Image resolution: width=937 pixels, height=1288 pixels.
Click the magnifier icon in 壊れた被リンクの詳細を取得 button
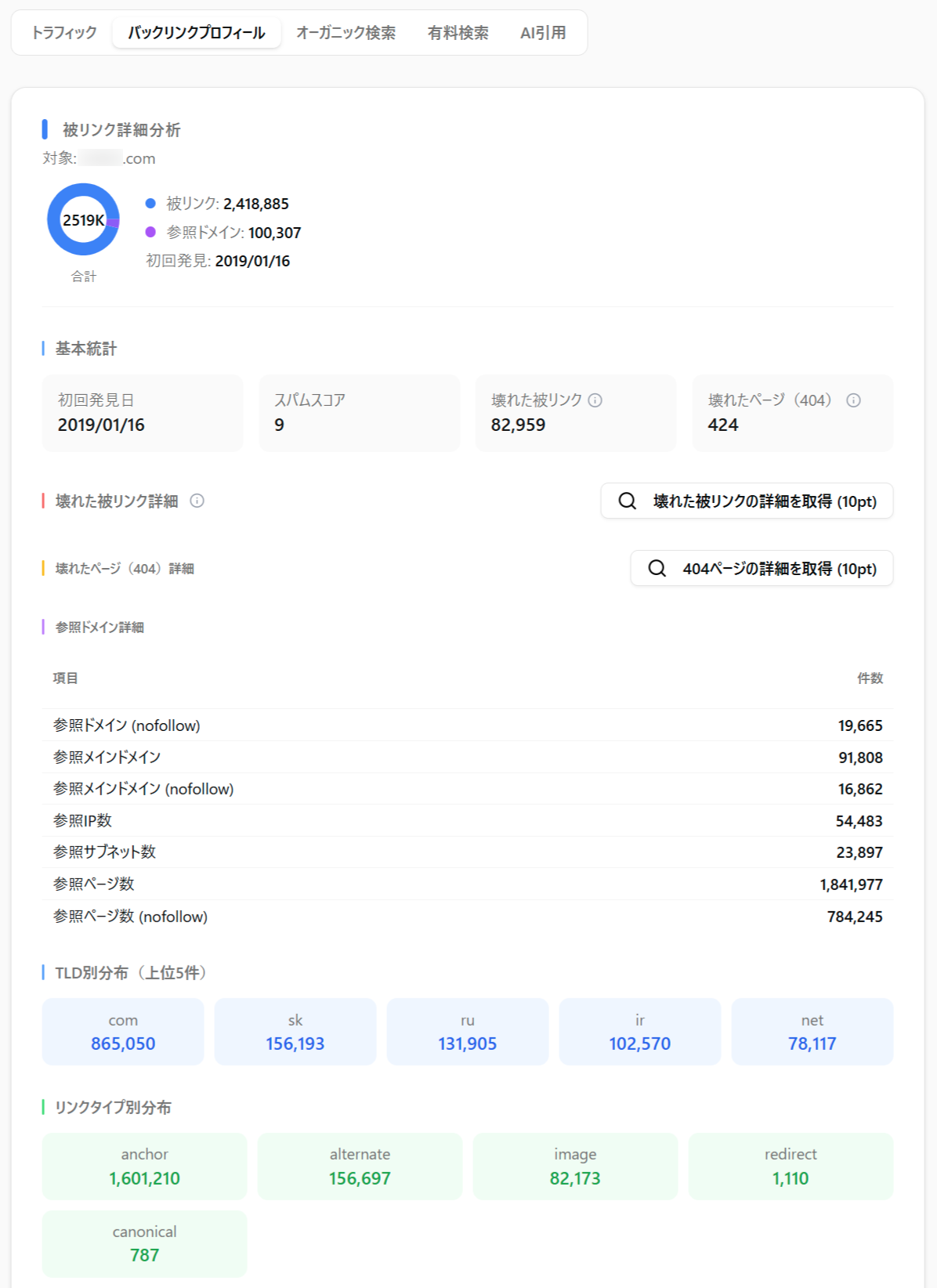point(628,501)
